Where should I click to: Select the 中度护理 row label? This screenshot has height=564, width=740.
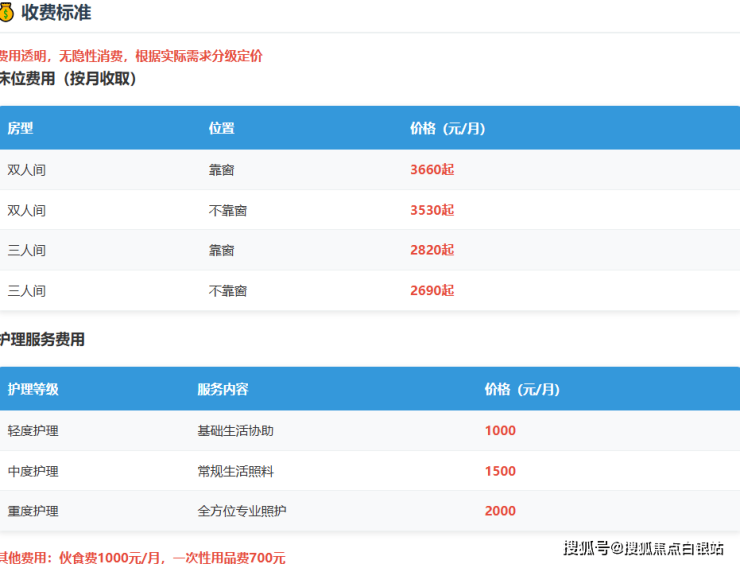[x=33, y=471]
